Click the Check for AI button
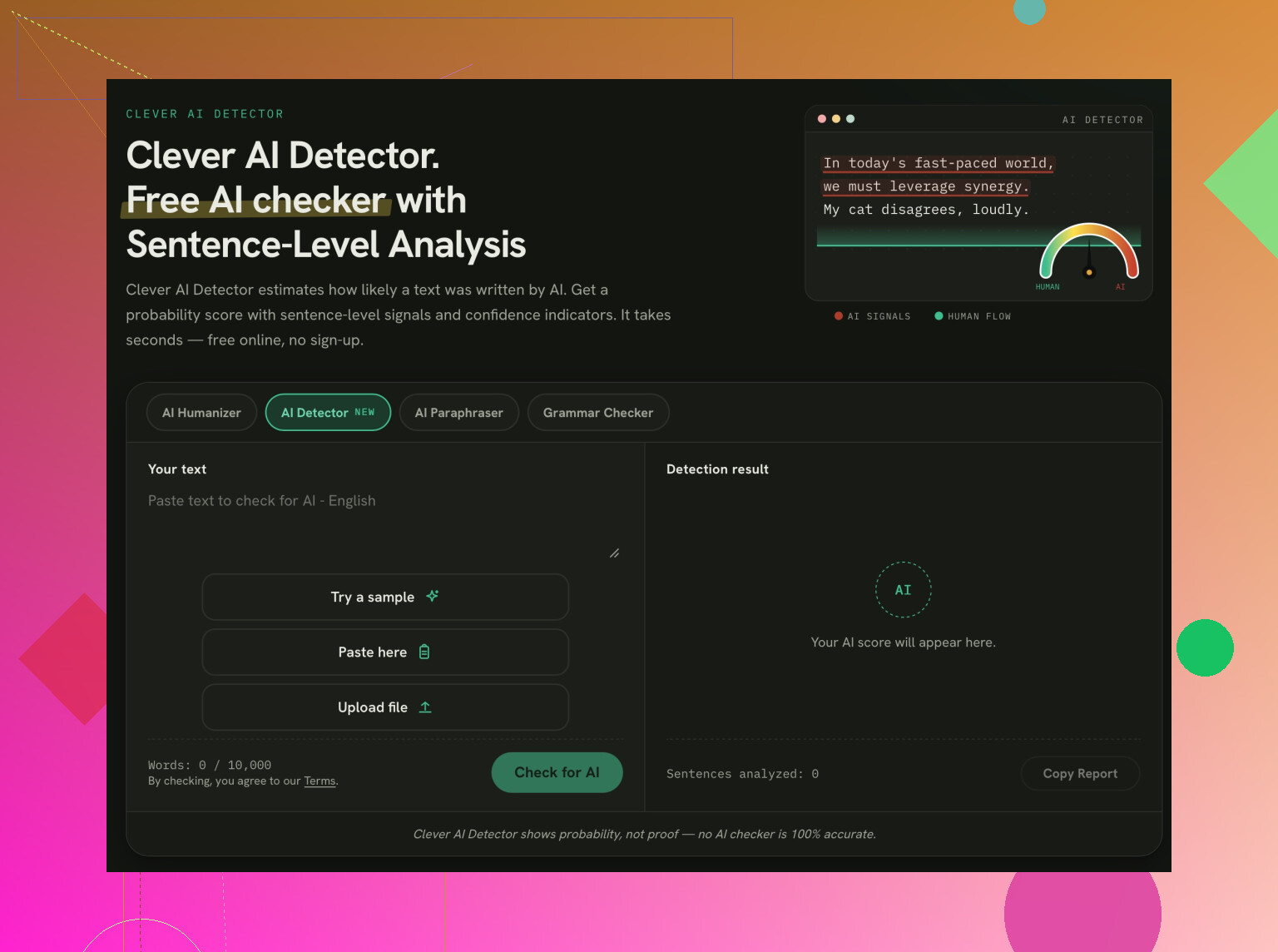The image size is (1278, 952). 557,772
